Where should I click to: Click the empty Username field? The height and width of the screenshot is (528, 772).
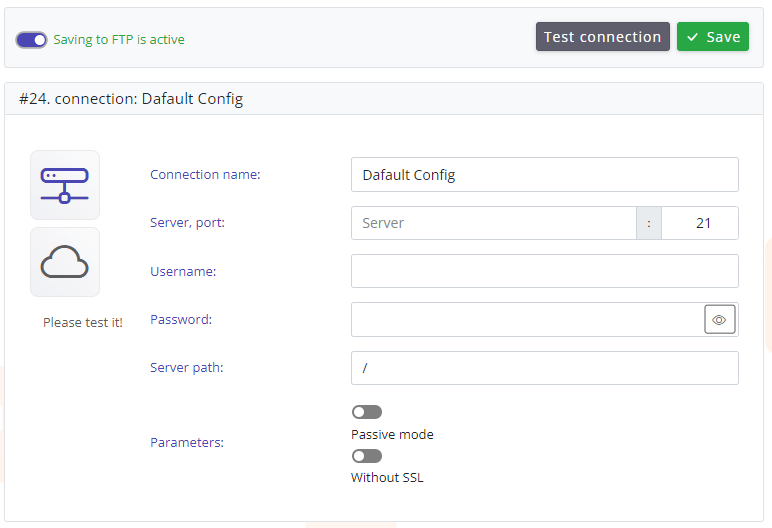[544, 271]
